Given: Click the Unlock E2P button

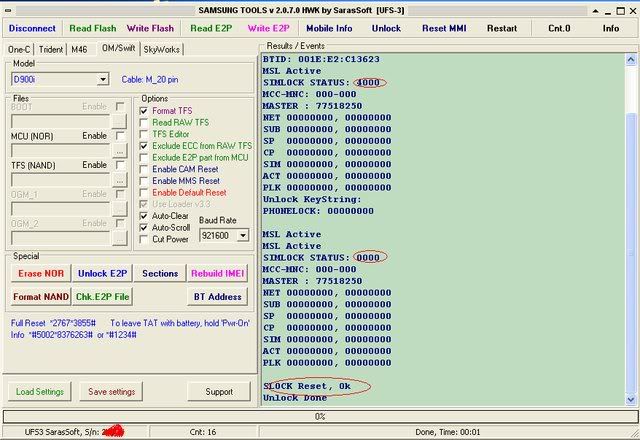Looking at the screenshot, I should tap(102, 273).
